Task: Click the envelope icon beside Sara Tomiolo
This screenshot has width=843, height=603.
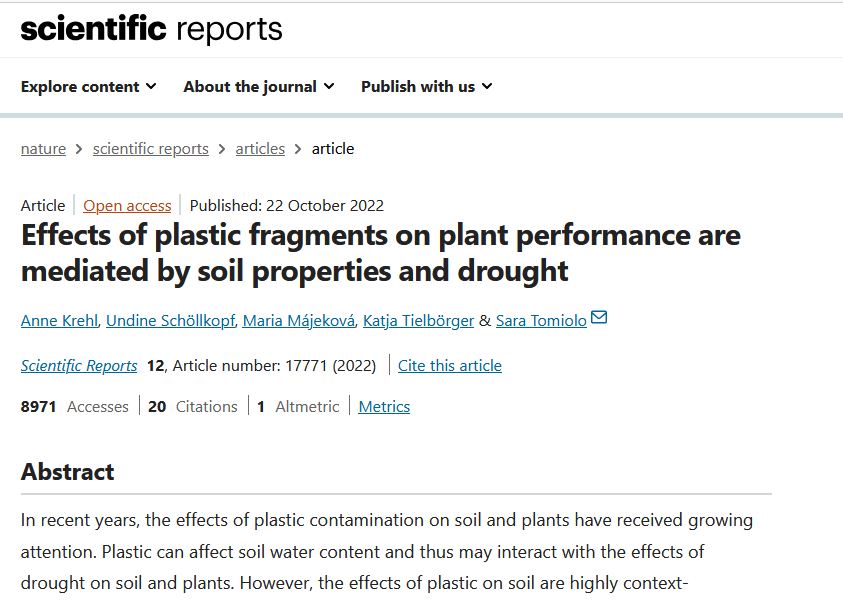Action: pos(599,319)
